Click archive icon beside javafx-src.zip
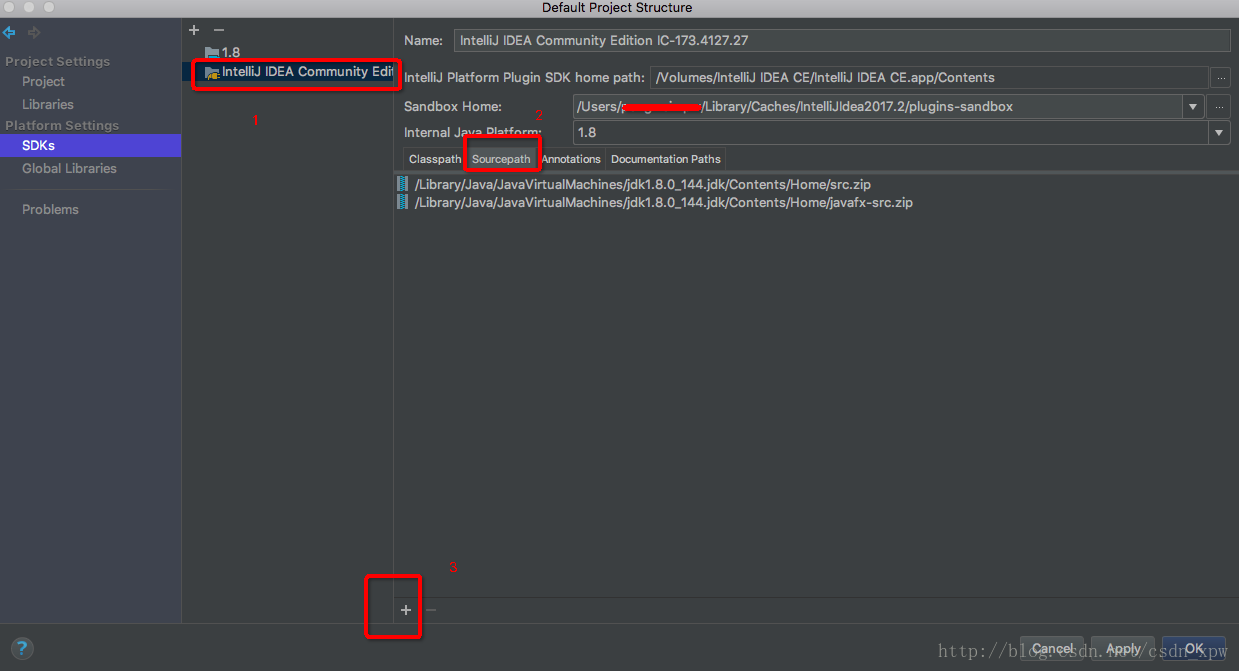This screenshot has height=671, width=1239. pyautogui.click(x=403, y=202)
